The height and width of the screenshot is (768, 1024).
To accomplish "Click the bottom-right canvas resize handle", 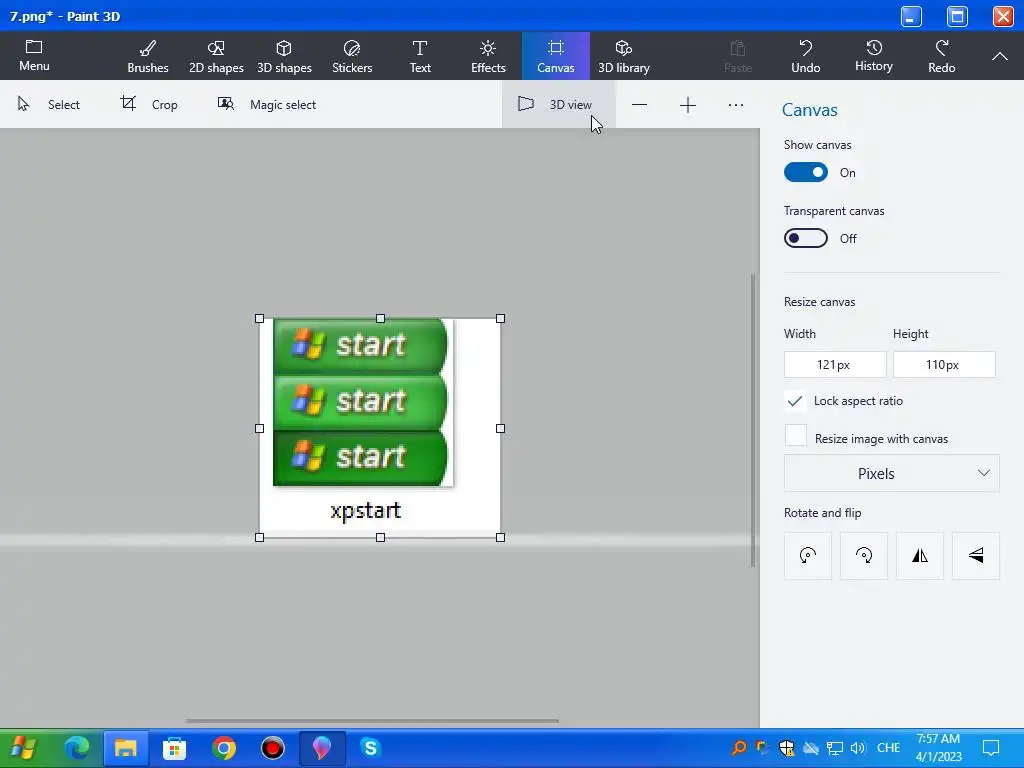I will 500,537.
